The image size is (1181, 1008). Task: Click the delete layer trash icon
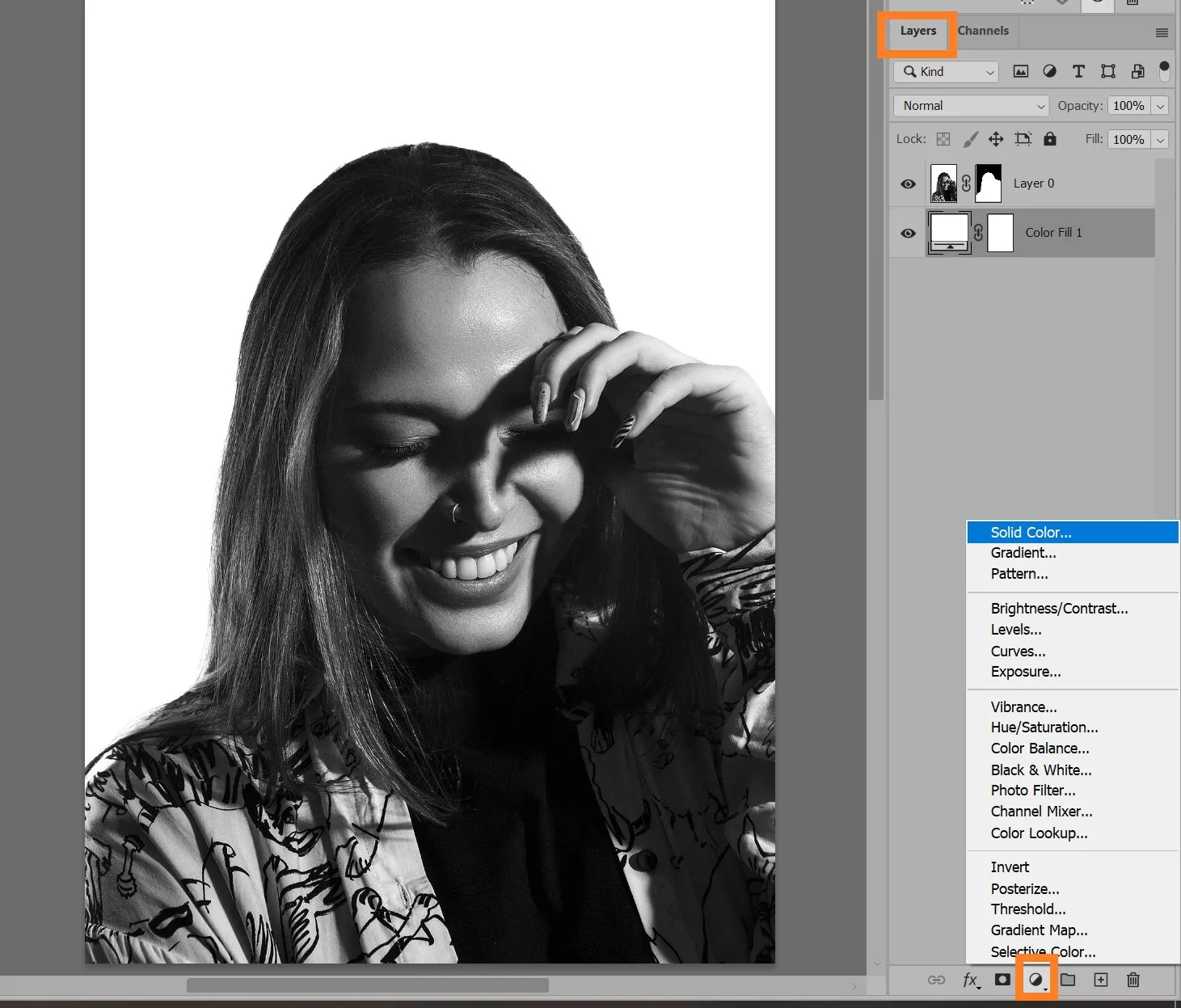(1133, 980)
